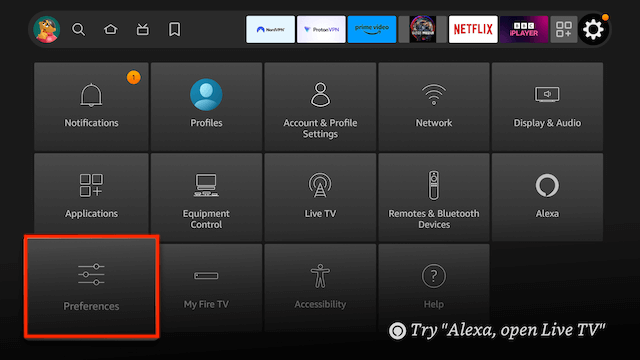Launch the BBC iPlayer app shortcut
Image resolution: width=640 pixels, height=360 pixels.
click(x=524, y=29)
